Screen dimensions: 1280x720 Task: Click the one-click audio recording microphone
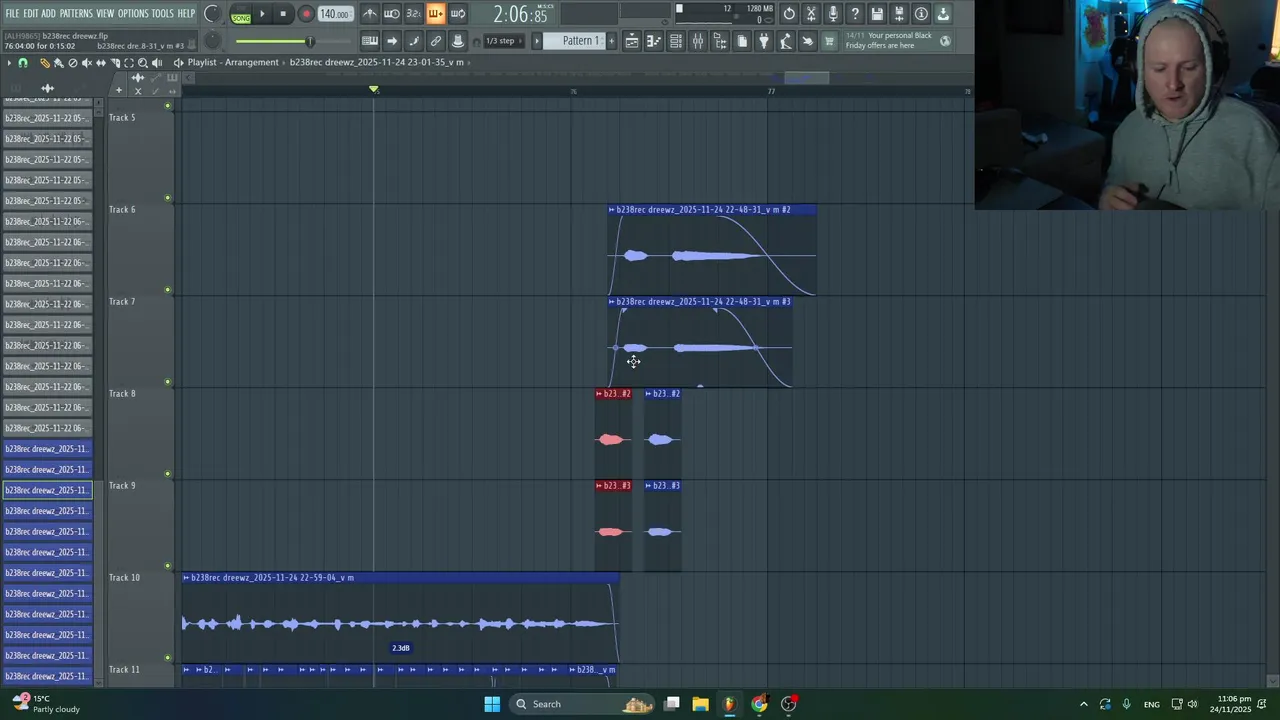click(x=833, y=13)
